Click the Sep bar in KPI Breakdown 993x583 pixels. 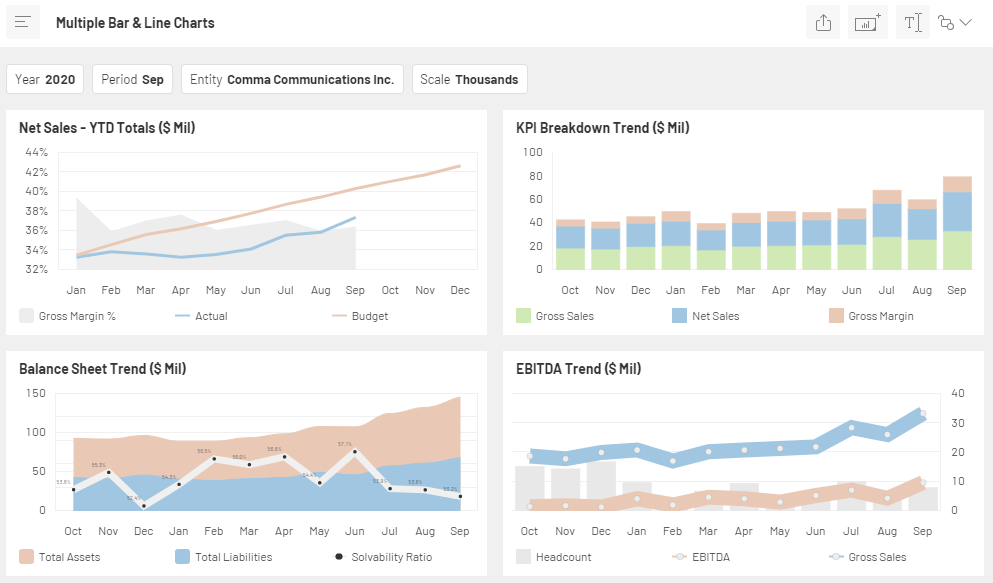957,223
